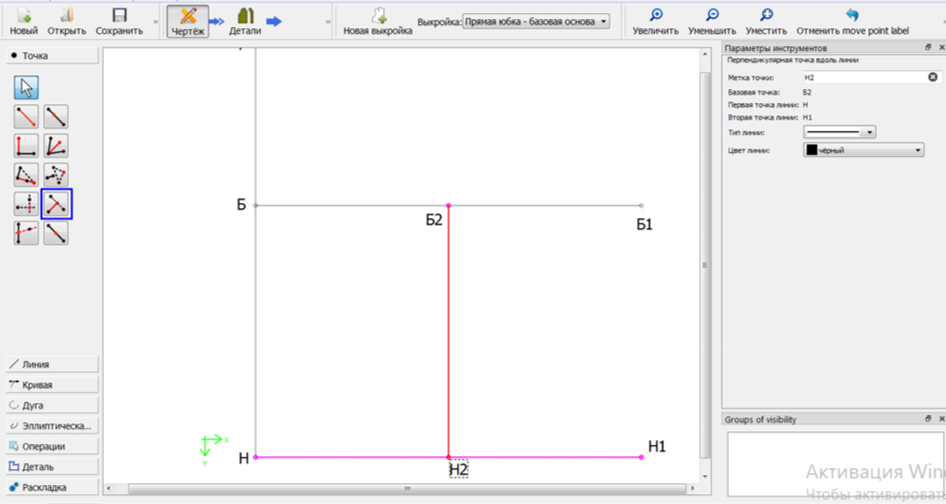Open the Тип линии dropdown
946x504 pixels.
[839, 132]
